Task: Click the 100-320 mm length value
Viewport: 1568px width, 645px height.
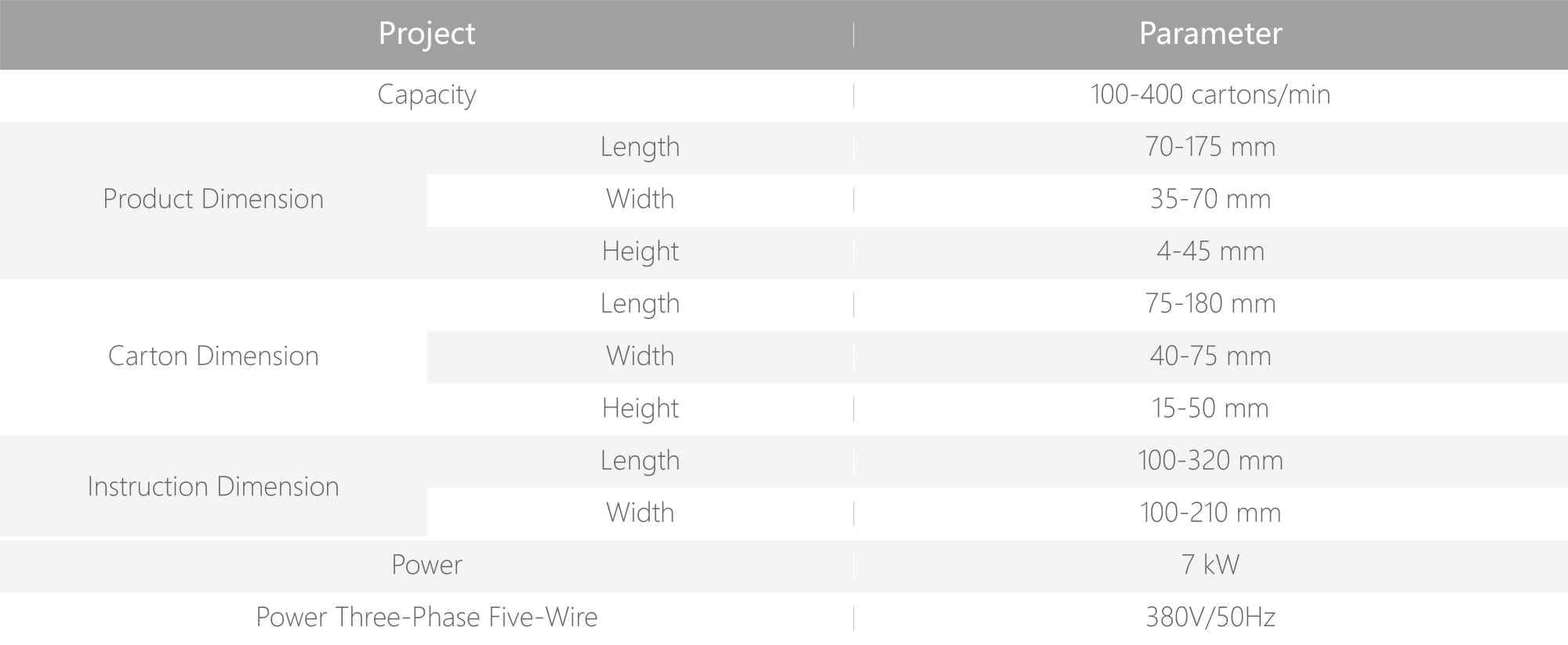Action: click(x=1210, y=461)
